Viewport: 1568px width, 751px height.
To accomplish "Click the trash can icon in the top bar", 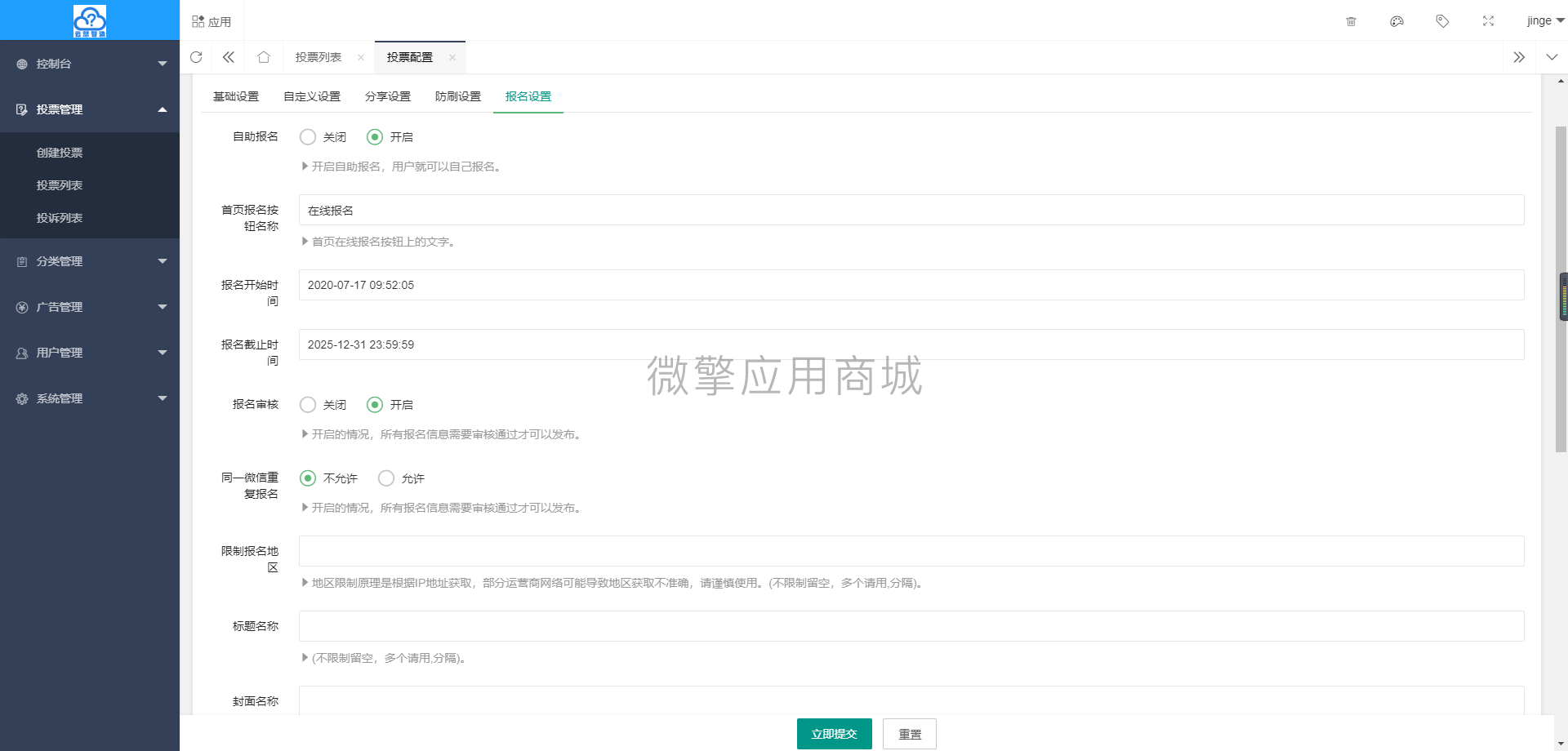I will 1351,21.
